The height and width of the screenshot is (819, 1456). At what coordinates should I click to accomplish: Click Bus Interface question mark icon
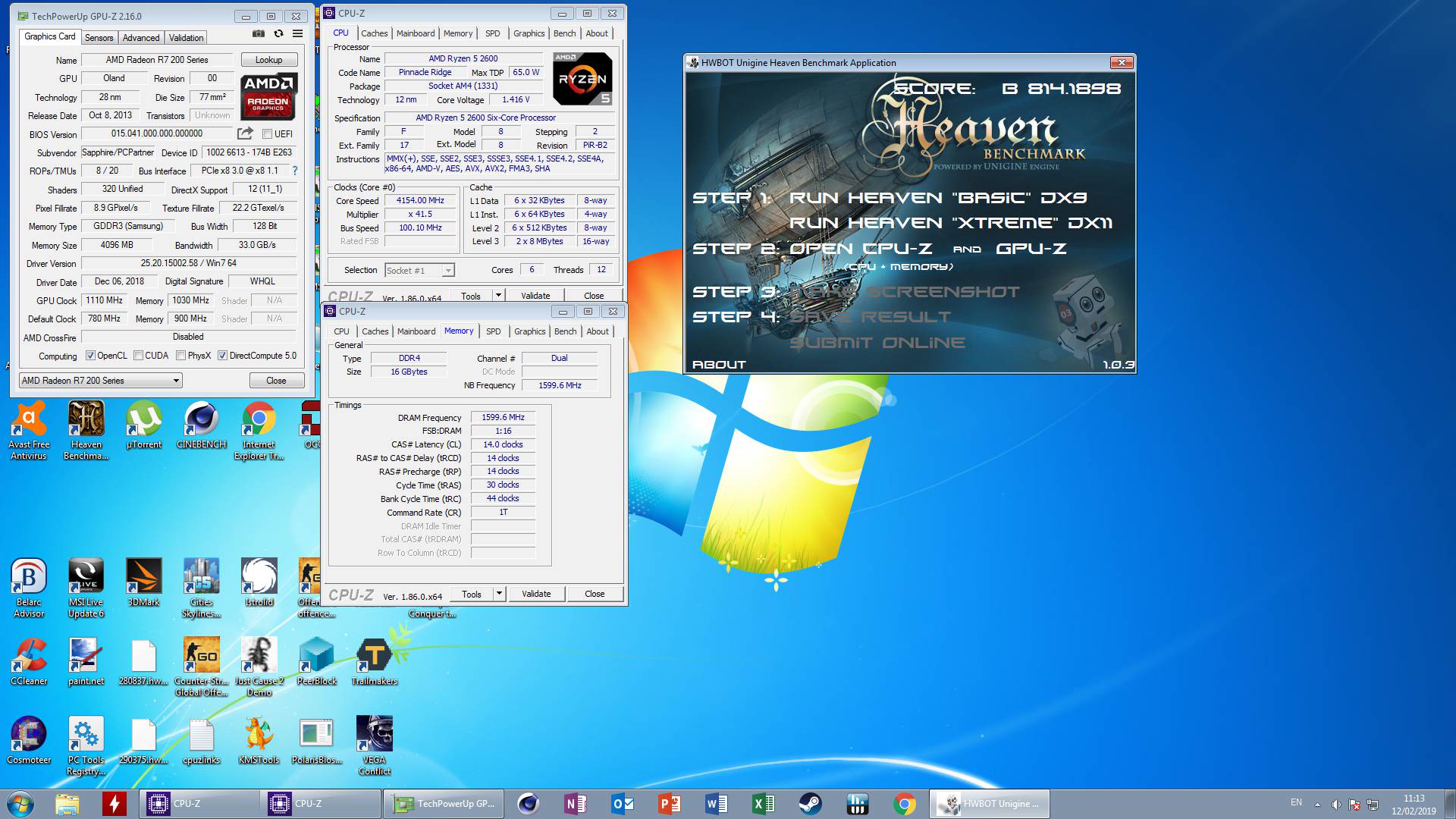click(295, 171)
